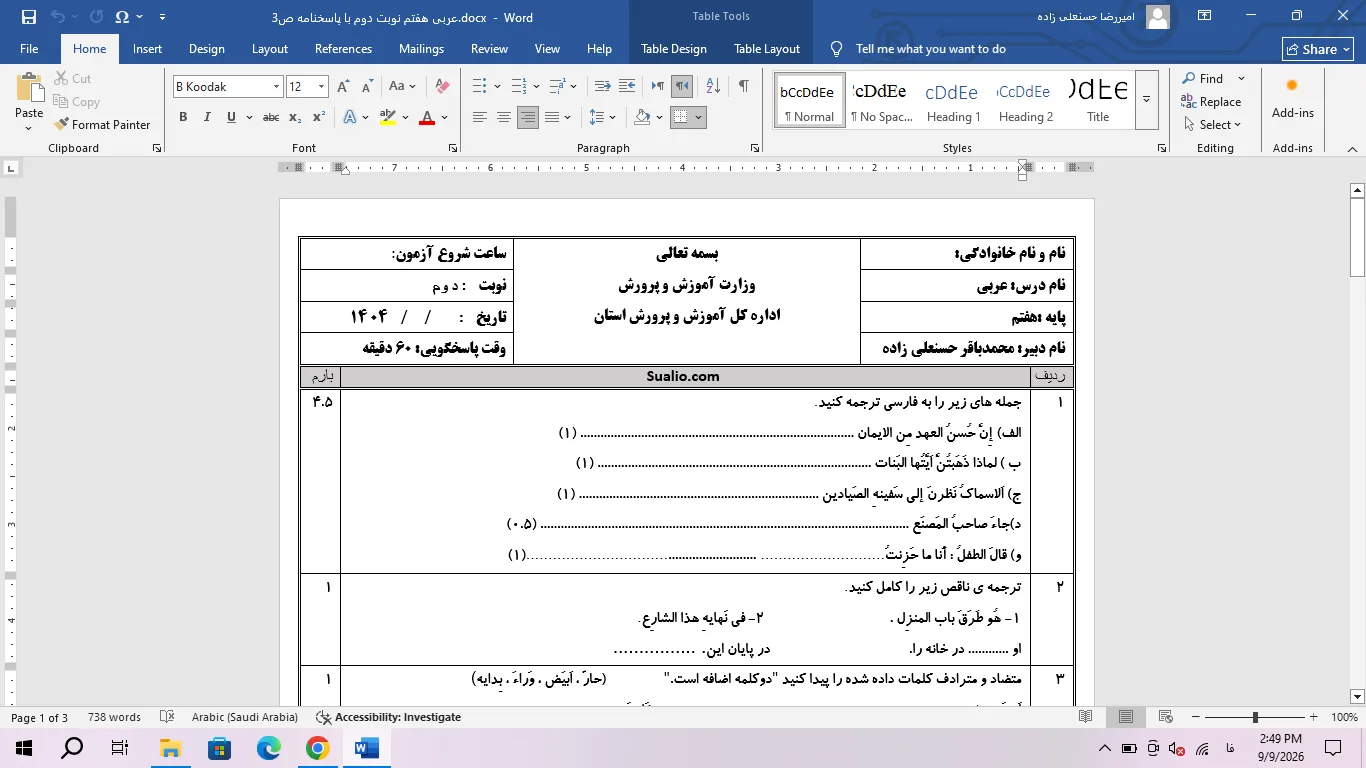Viewport: 1366px width, 768px height.
Task: Open the Add-ins icon
Action: pyautogui.click(x=1292, y=98)
